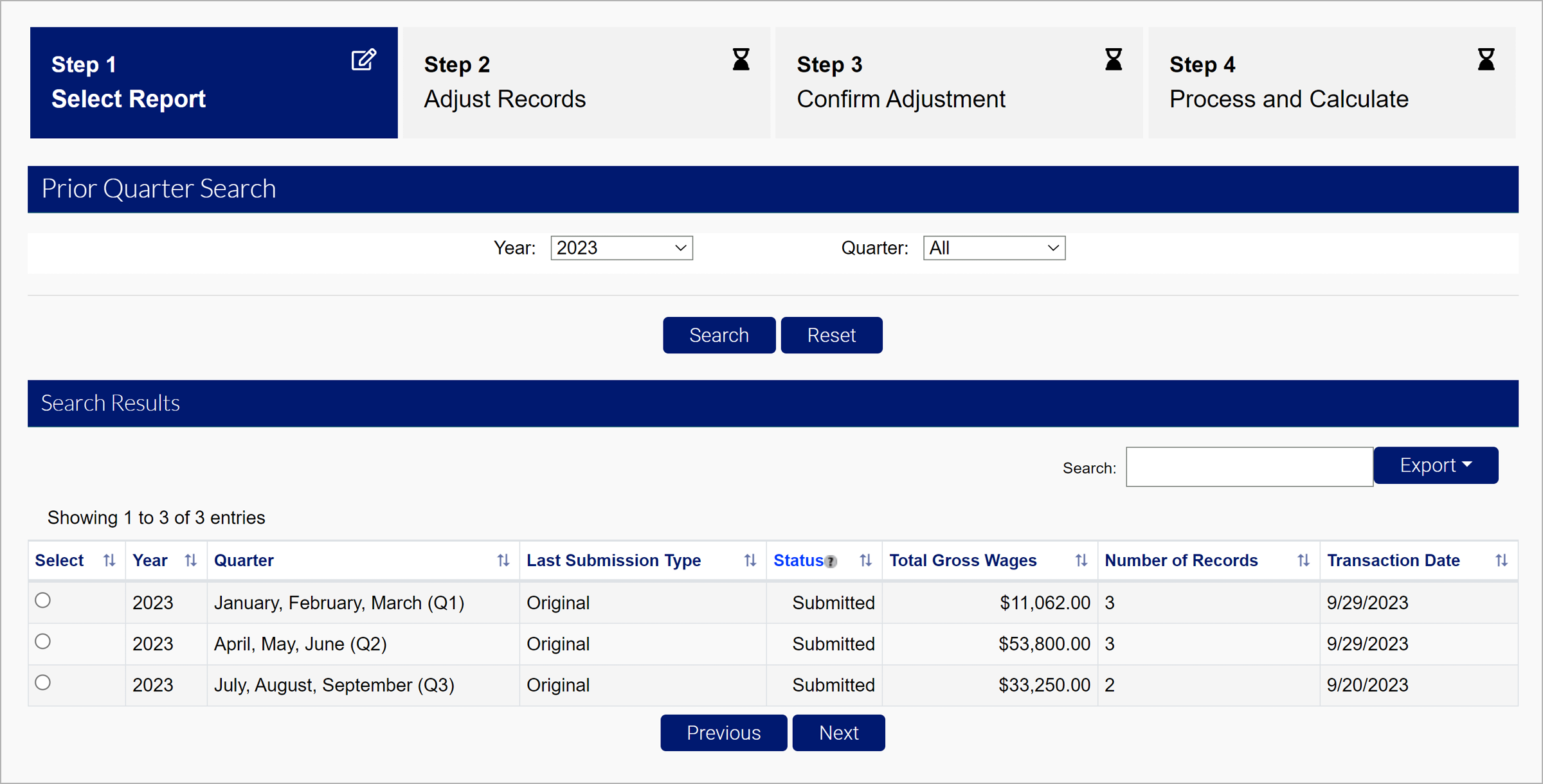Select the Q3 July-September report radio
Image resolution: width=1543 pixels, height=784 pixels.
coord(43,682)
